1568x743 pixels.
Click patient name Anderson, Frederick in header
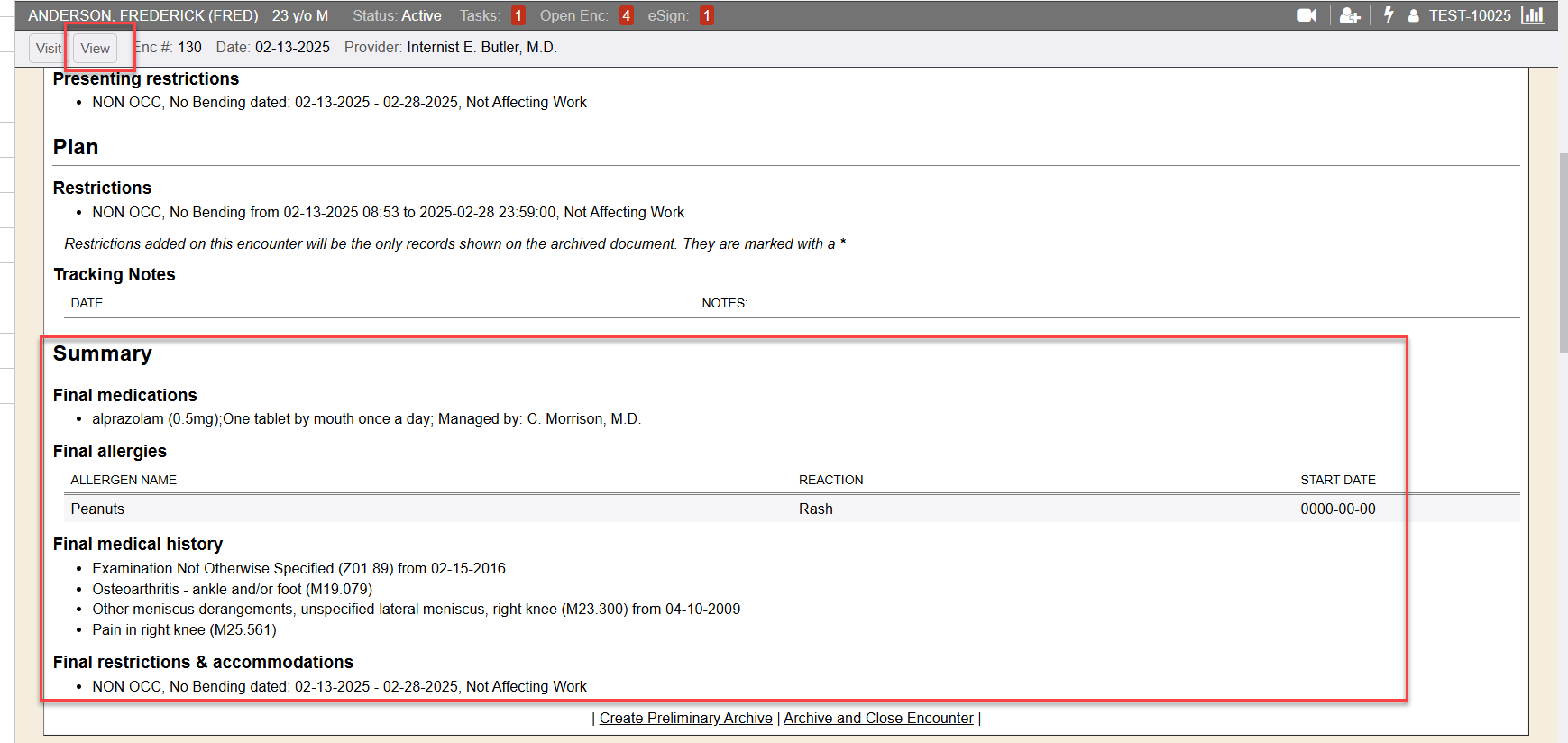pyautogui.click(x=142, y=15)
